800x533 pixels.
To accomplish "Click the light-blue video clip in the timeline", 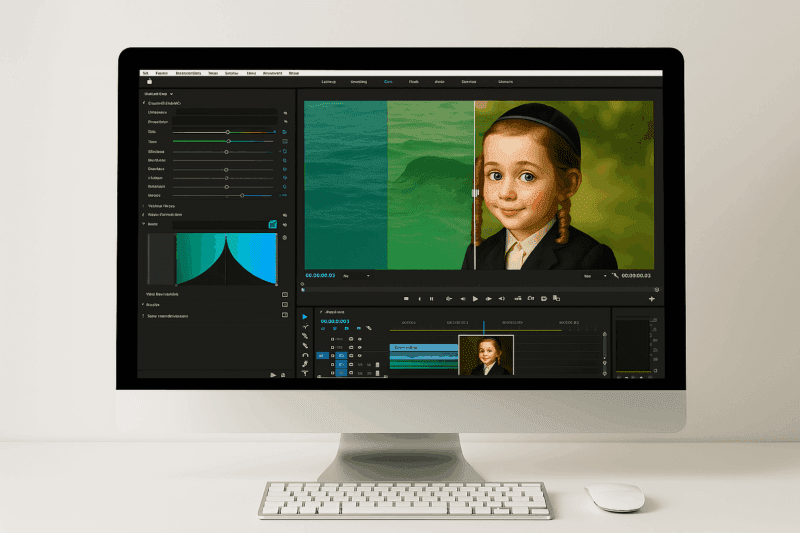I will pyautogui.click(x=424, y=347).
